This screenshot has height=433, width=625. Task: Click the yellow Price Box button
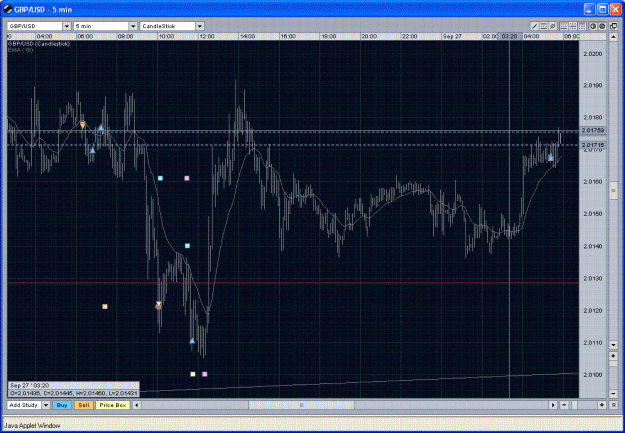coord(113,405)
